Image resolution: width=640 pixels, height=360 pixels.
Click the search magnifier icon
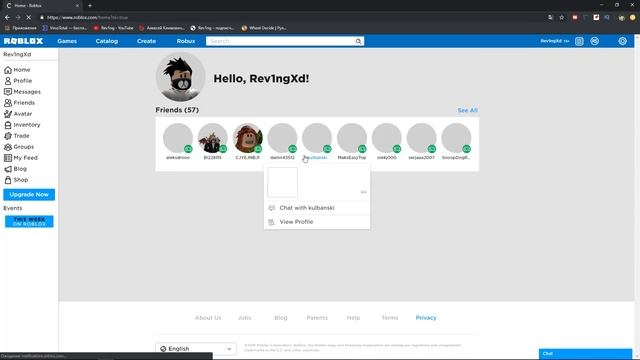tap(358, 41)
